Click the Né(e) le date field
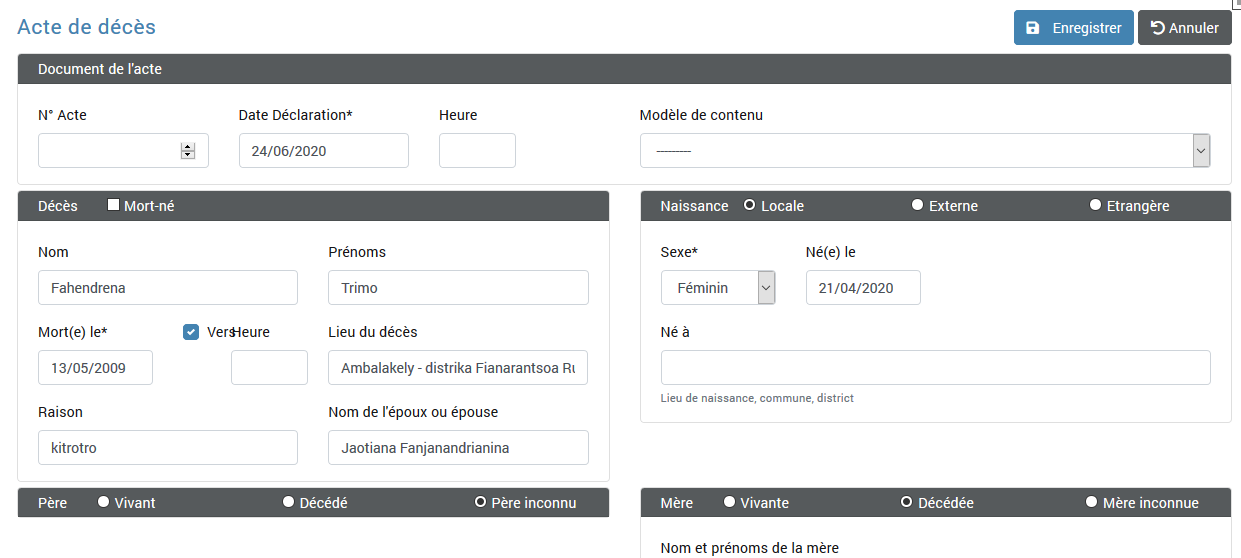1241x558 pixels. [863, 288]
